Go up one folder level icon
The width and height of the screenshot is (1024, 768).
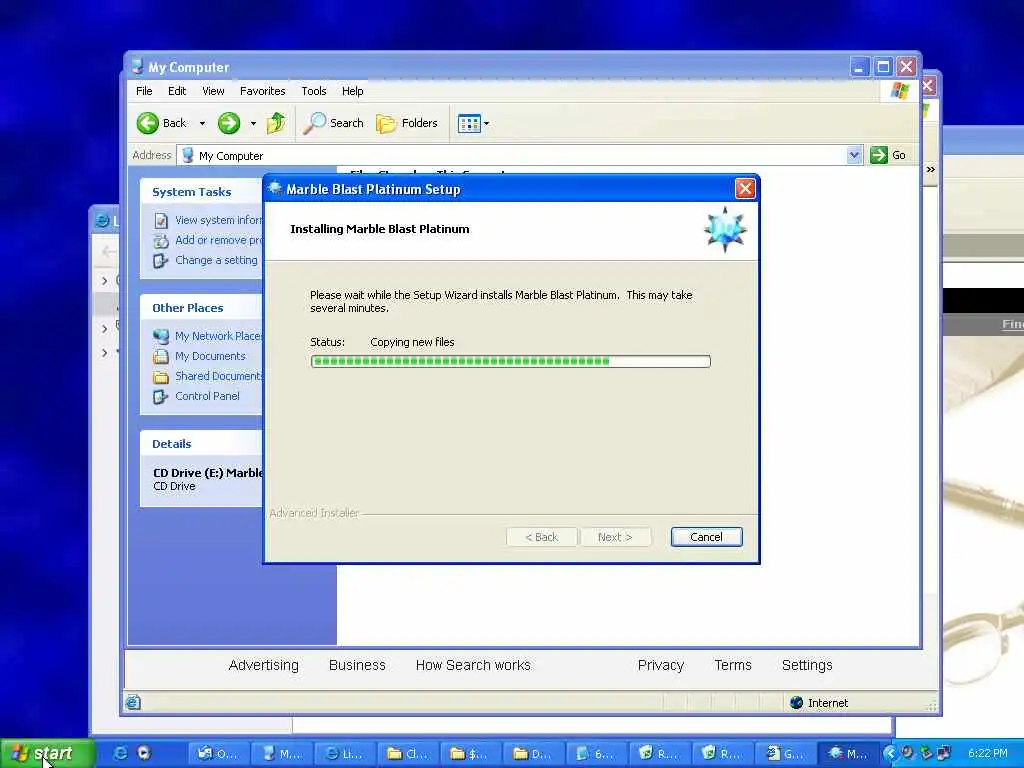(x=276, y=123)
